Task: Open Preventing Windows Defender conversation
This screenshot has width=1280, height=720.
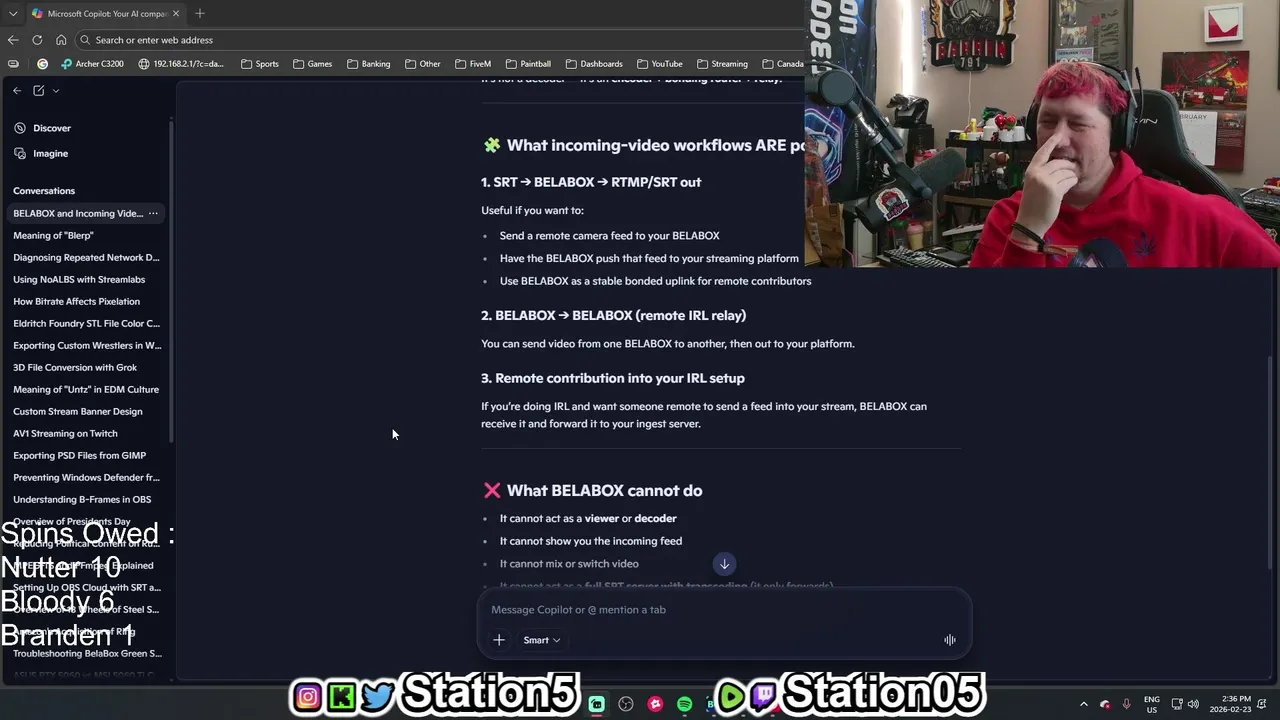Action: click(86, 477)
